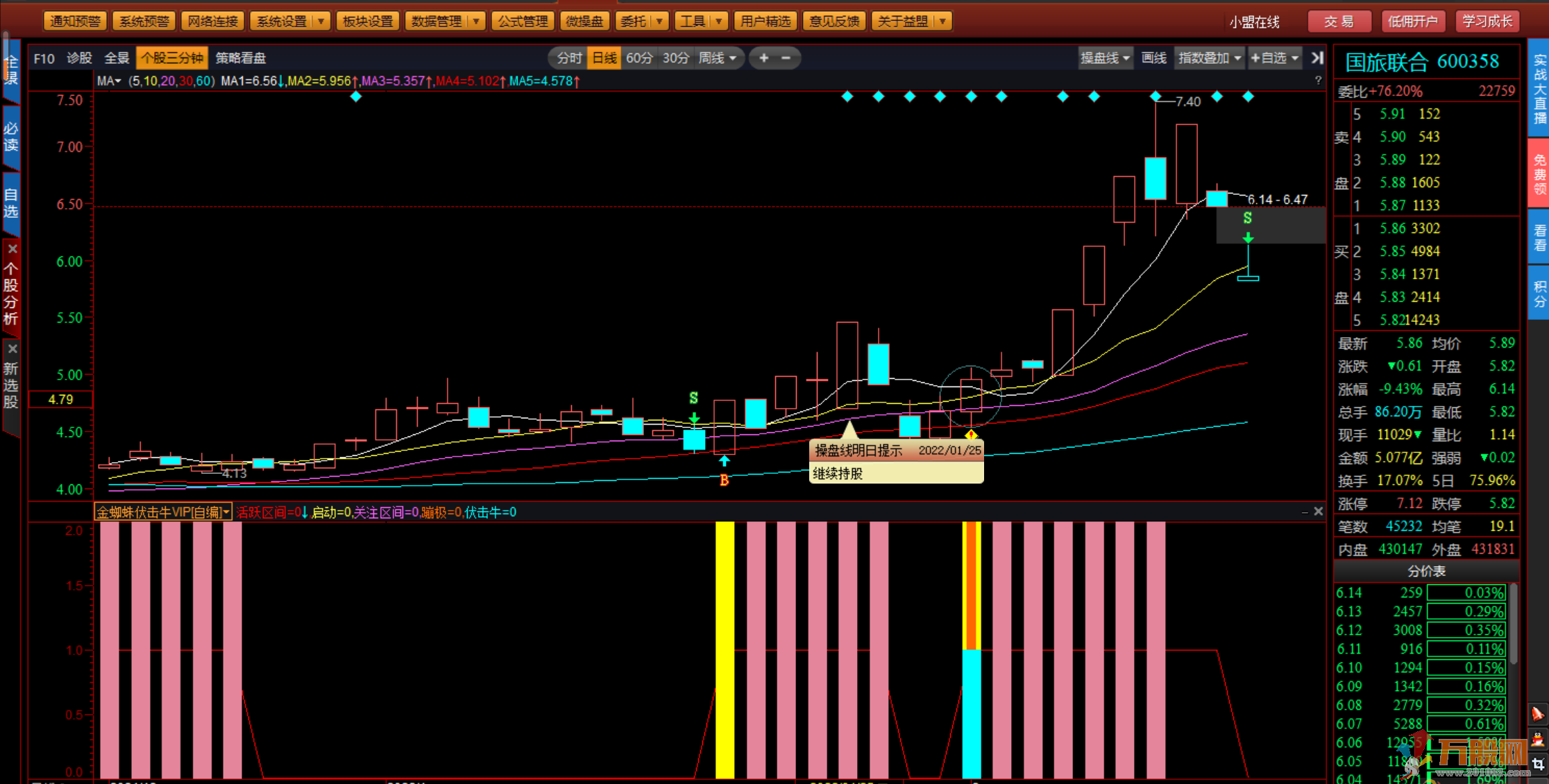This screenshot has width=1549, height=784.
Task: Close the 新选股 side tab
Action: [12, 348]
